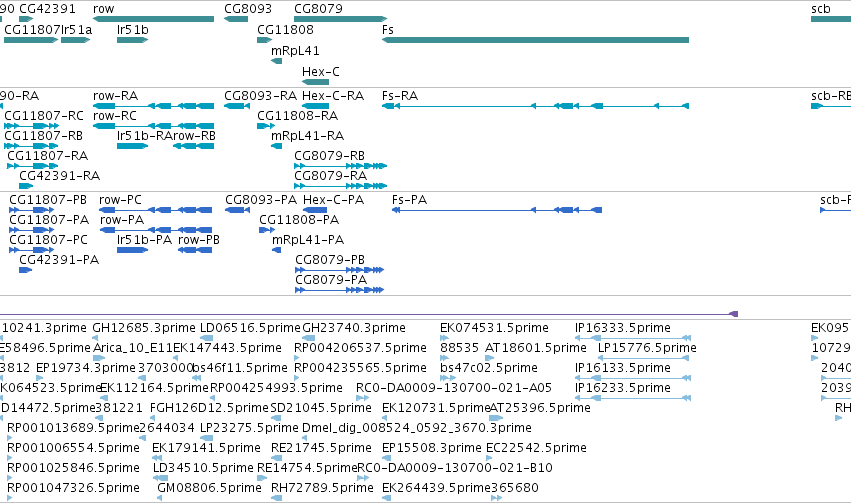
Task: Open the CG8093-RA transcript
Action: (x=237, y=106)
